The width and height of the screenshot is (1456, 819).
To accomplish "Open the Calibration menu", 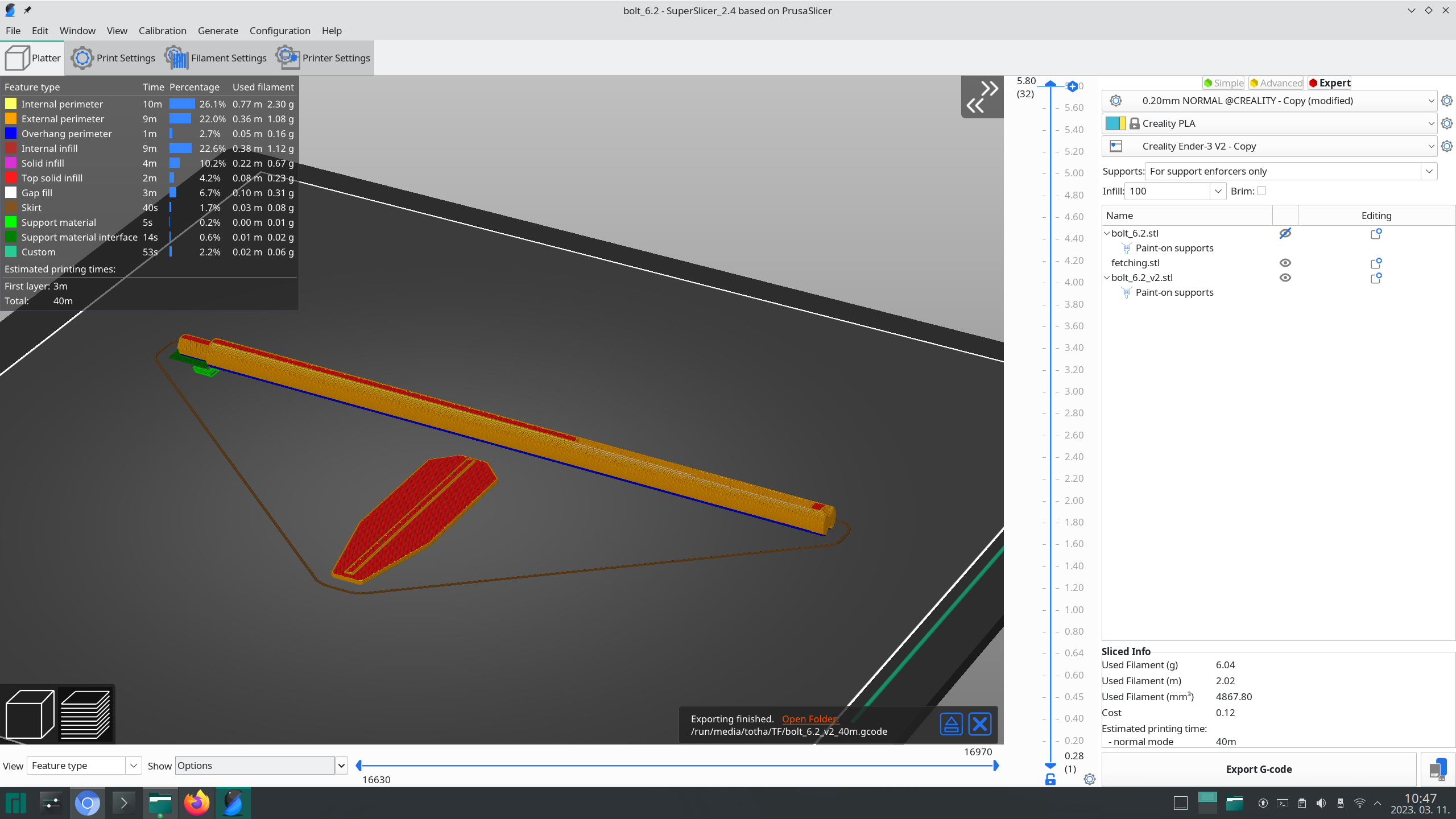I will click(162, 31).
